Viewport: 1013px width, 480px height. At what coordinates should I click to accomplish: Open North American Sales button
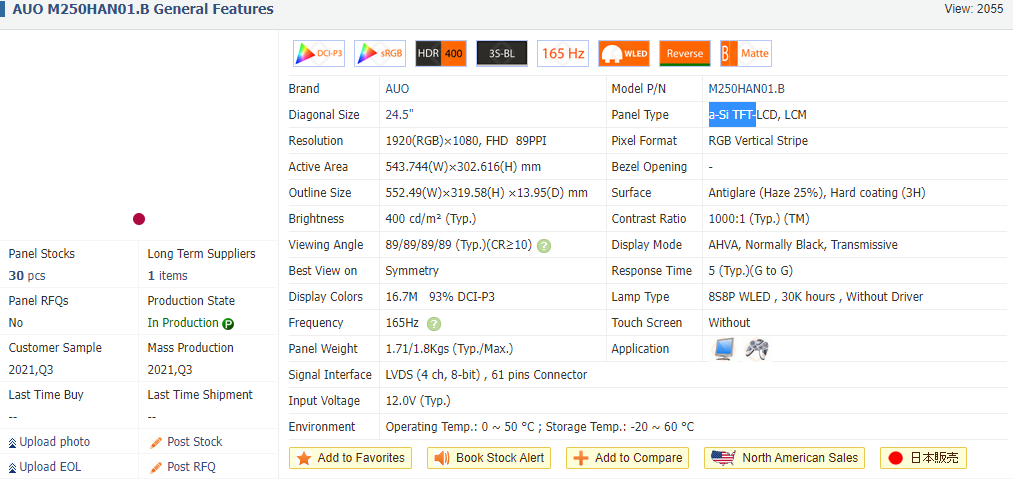click(785, 458)
